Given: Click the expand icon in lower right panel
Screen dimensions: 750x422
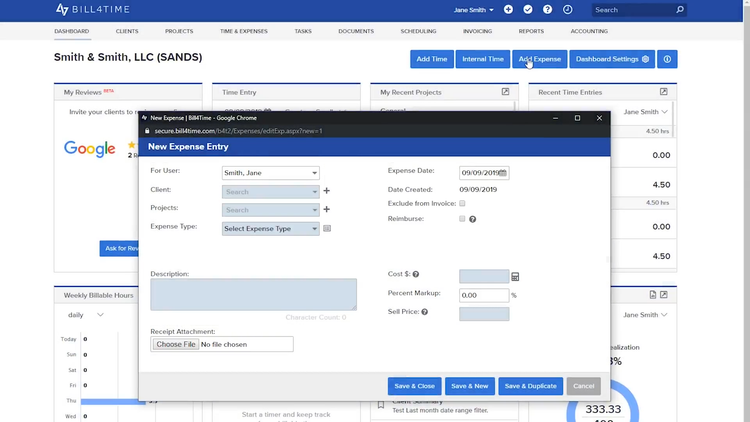Looking at the screenshot, I should (x=664, y=295).
